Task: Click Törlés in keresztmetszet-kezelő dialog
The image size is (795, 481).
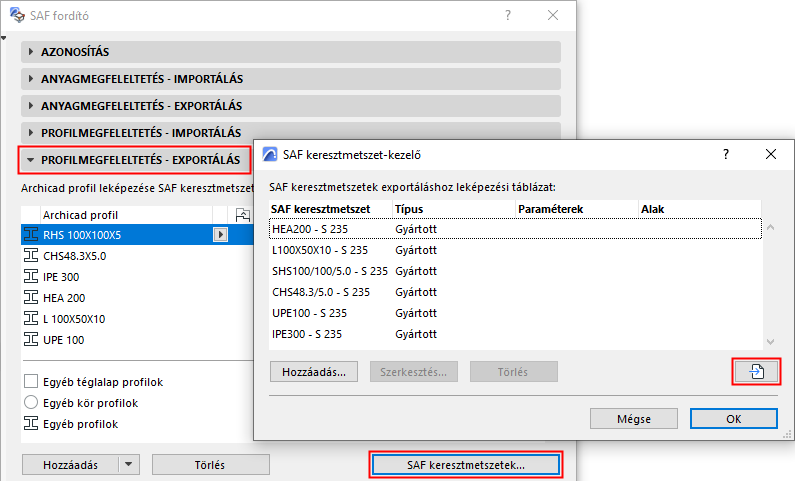Action: (x=514, y=372)
